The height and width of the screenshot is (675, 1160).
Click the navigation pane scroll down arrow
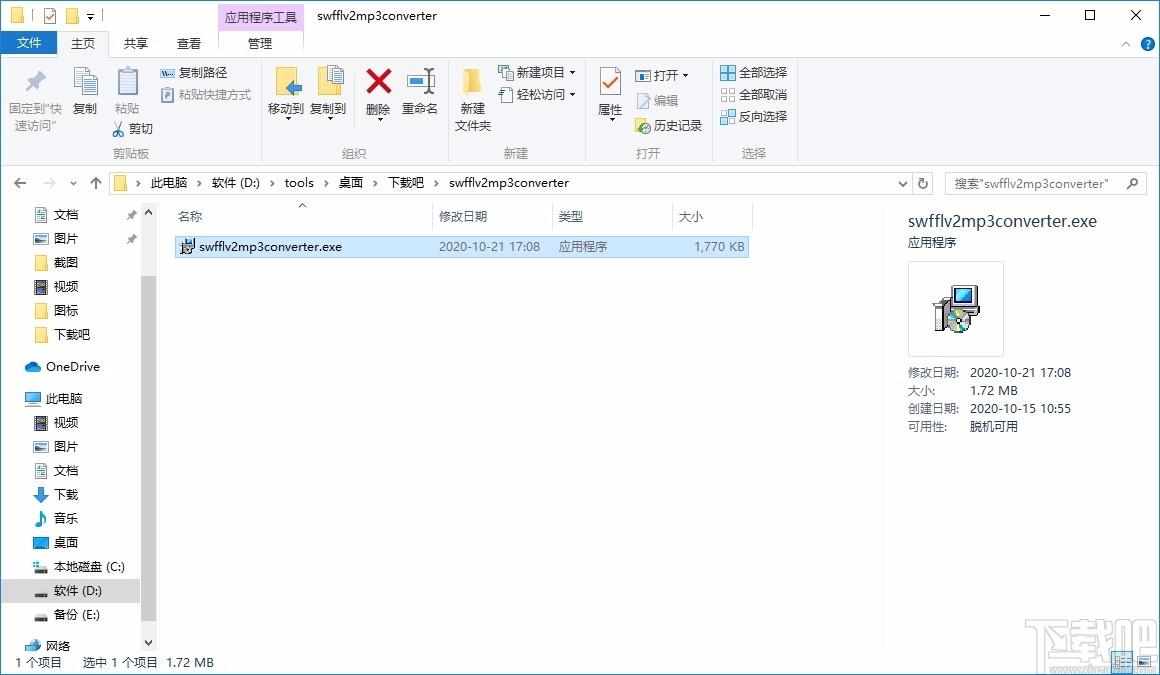point(149,642)
